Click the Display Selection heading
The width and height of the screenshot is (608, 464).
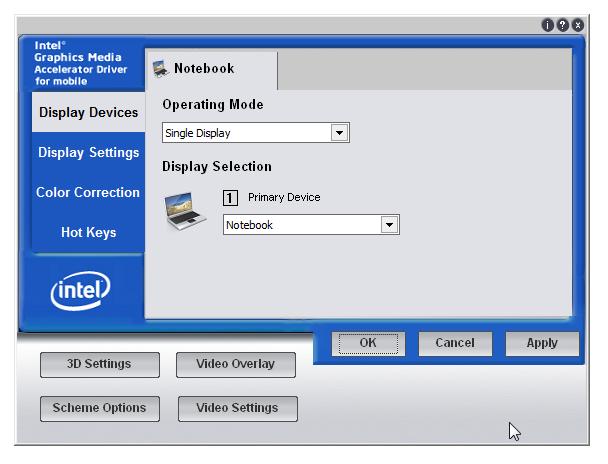(x=217, y=167)
